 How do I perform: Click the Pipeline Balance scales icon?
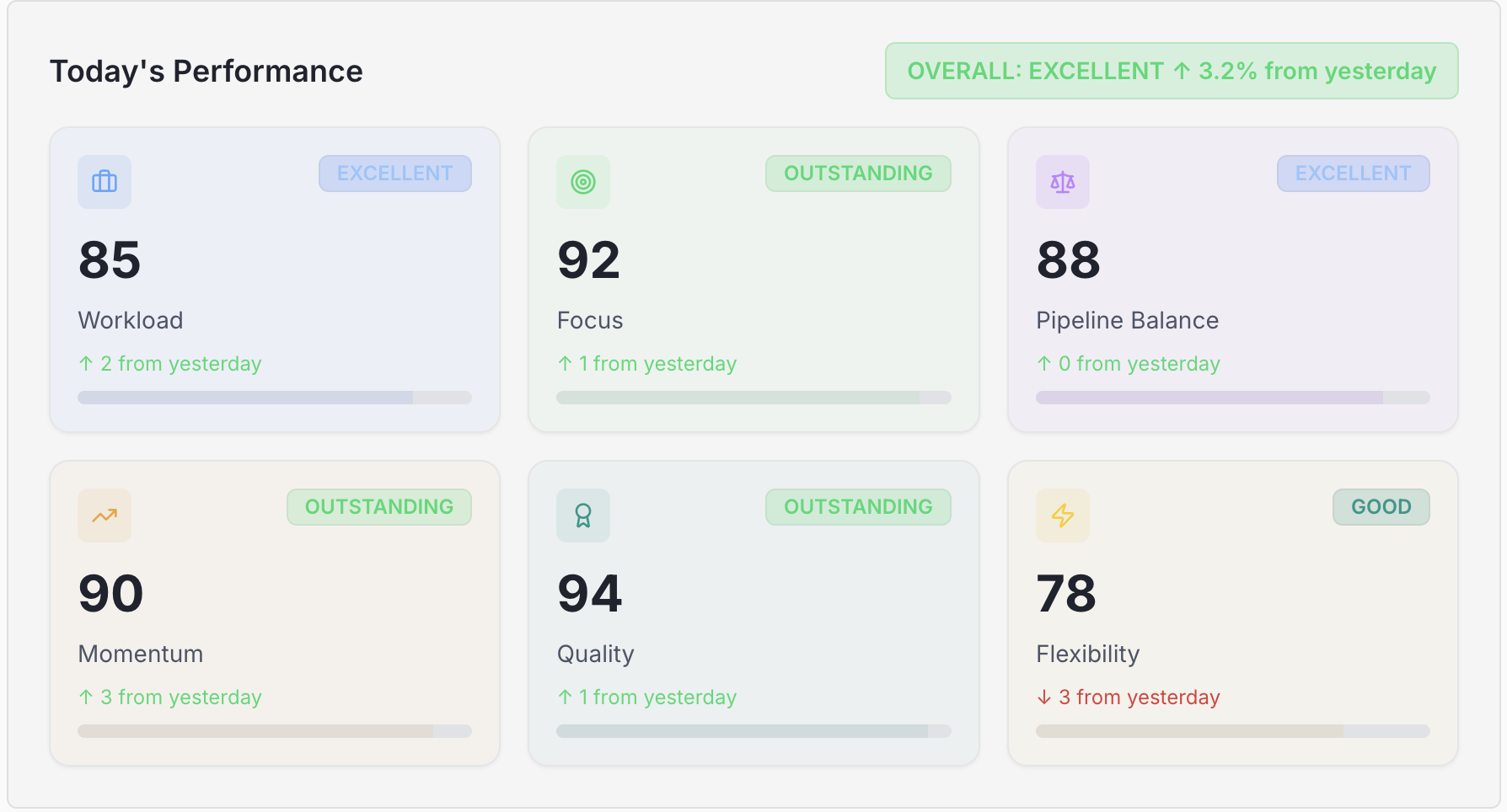tap(1062, 182)
